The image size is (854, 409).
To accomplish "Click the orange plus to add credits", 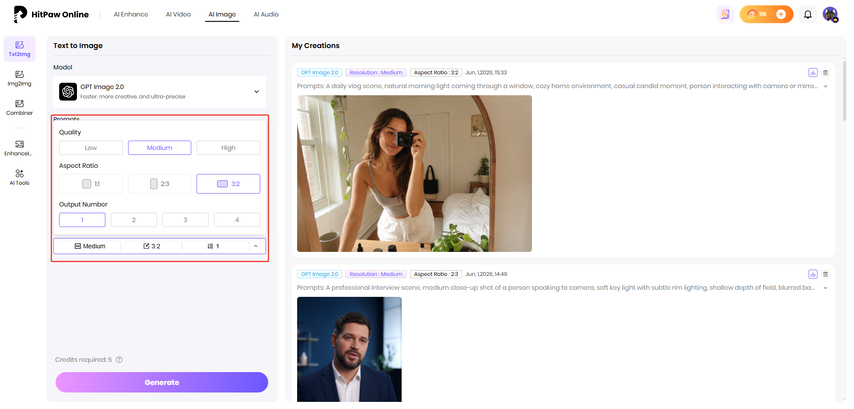I will pos(780,15).
